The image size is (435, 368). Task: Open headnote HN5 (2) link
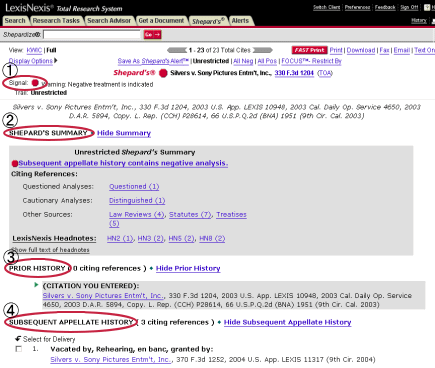tap(181, 239)
